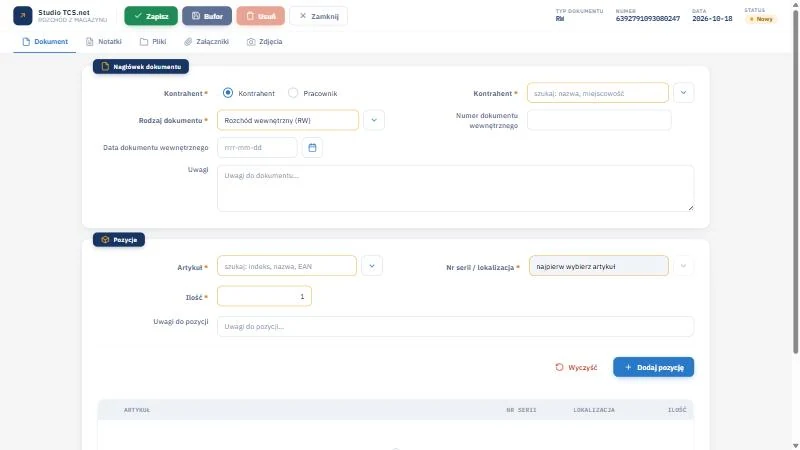
Task: Expand the Artykuł dropdown arrow
Action: click(x=372, y=266)
